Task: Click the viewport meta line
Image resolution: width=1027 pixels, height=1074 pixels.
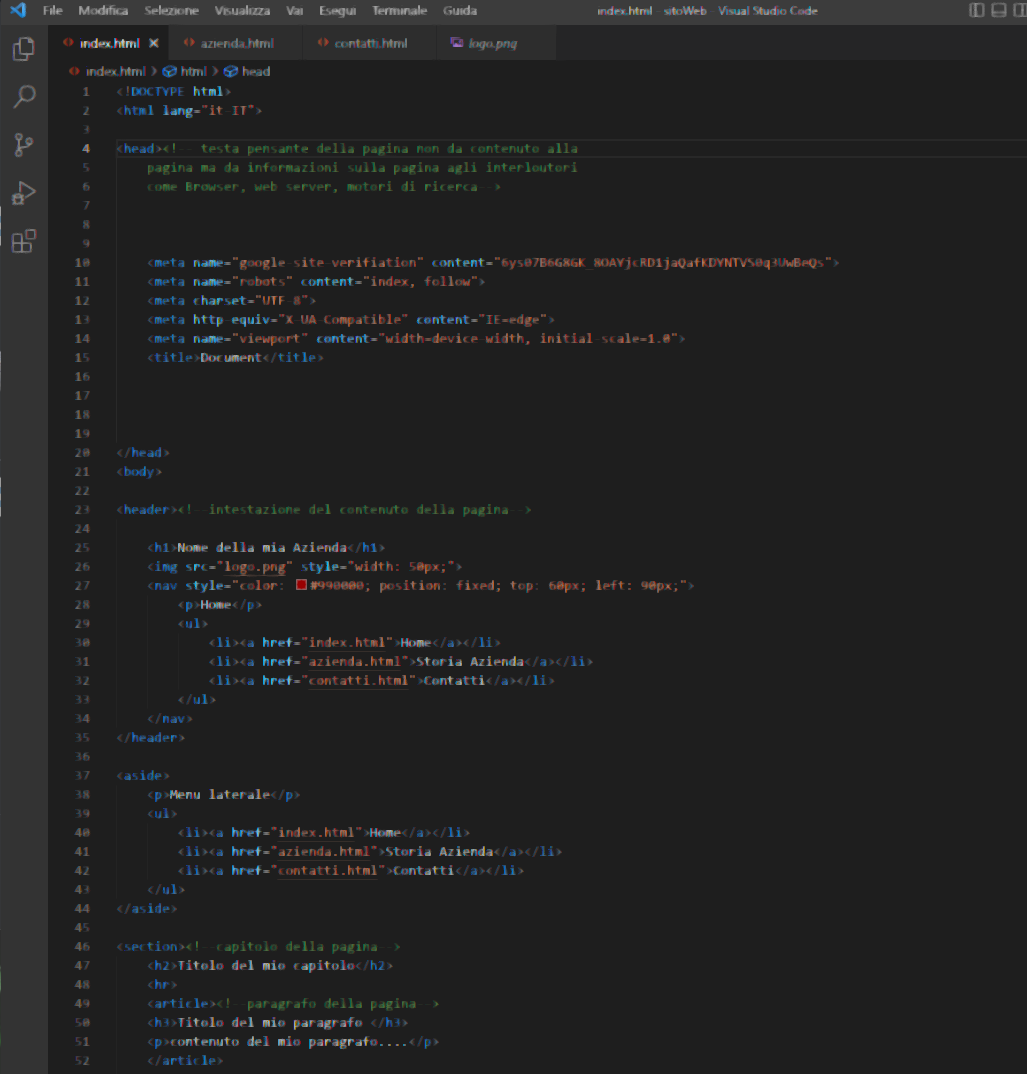Action: tap(416, 338)
